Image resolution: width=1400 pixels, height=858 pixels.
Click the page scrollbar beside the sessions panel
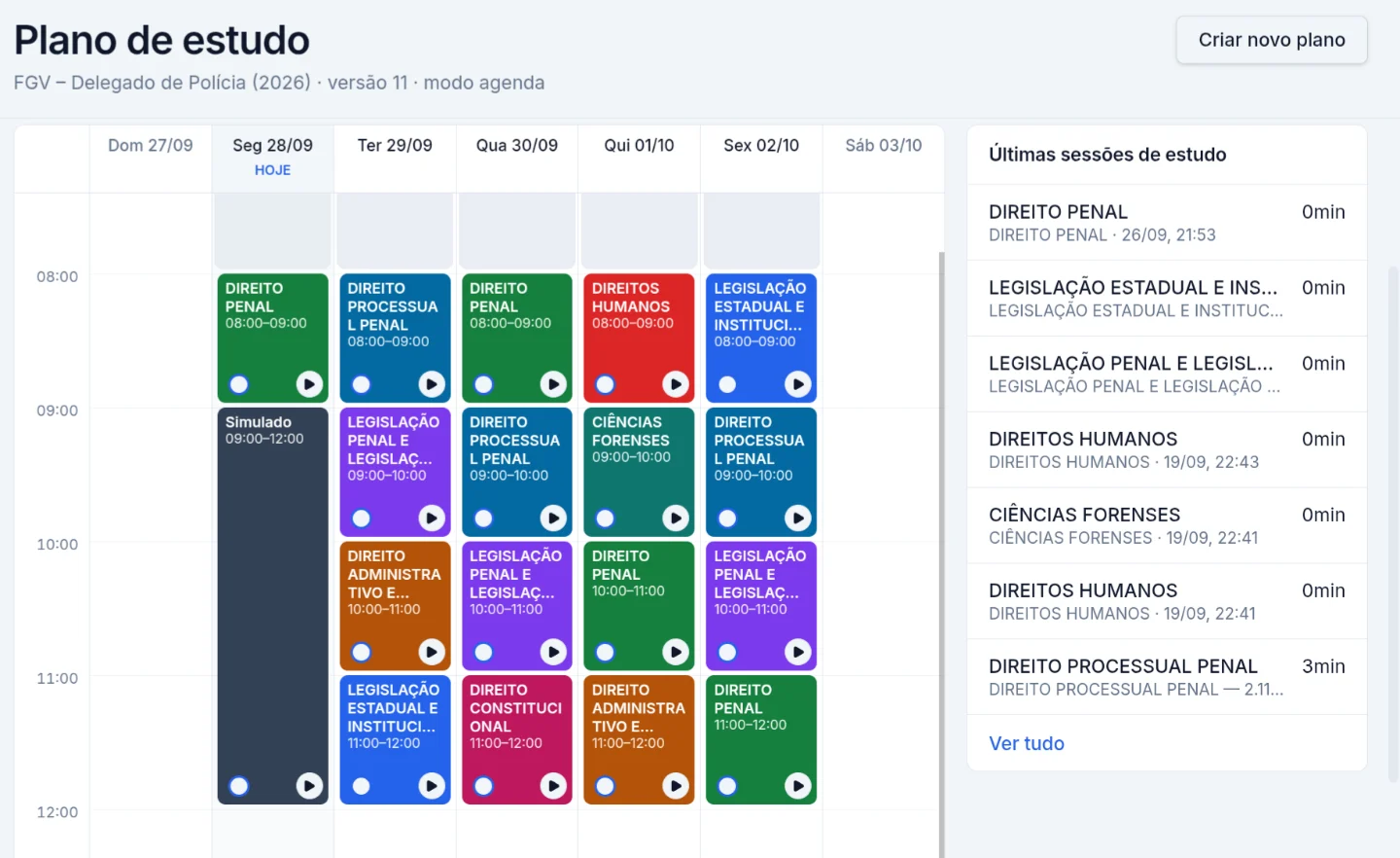pyautogui.click(x=1392, y=525)
